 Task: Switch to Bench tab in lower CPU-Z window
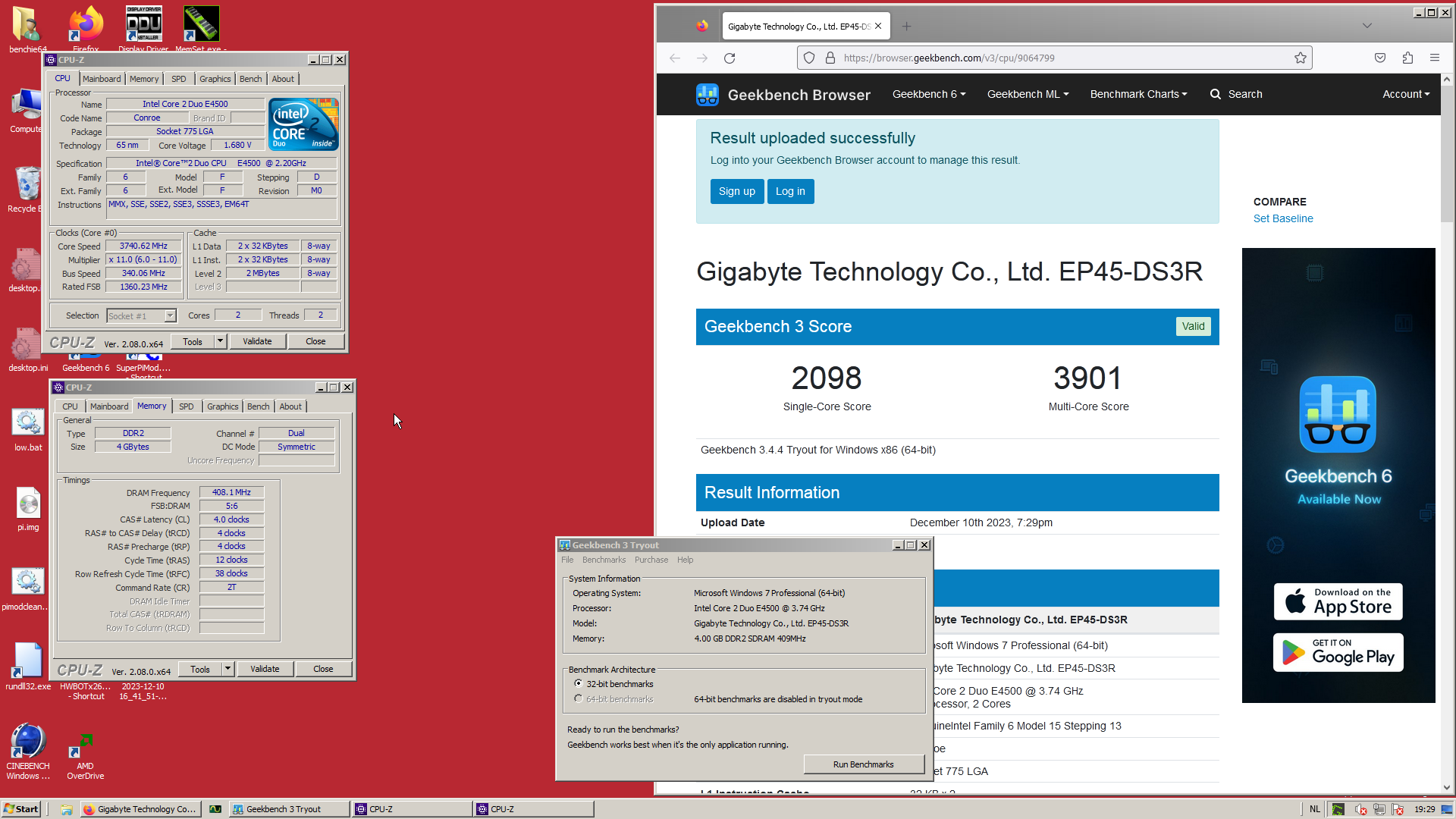point(258,406)
